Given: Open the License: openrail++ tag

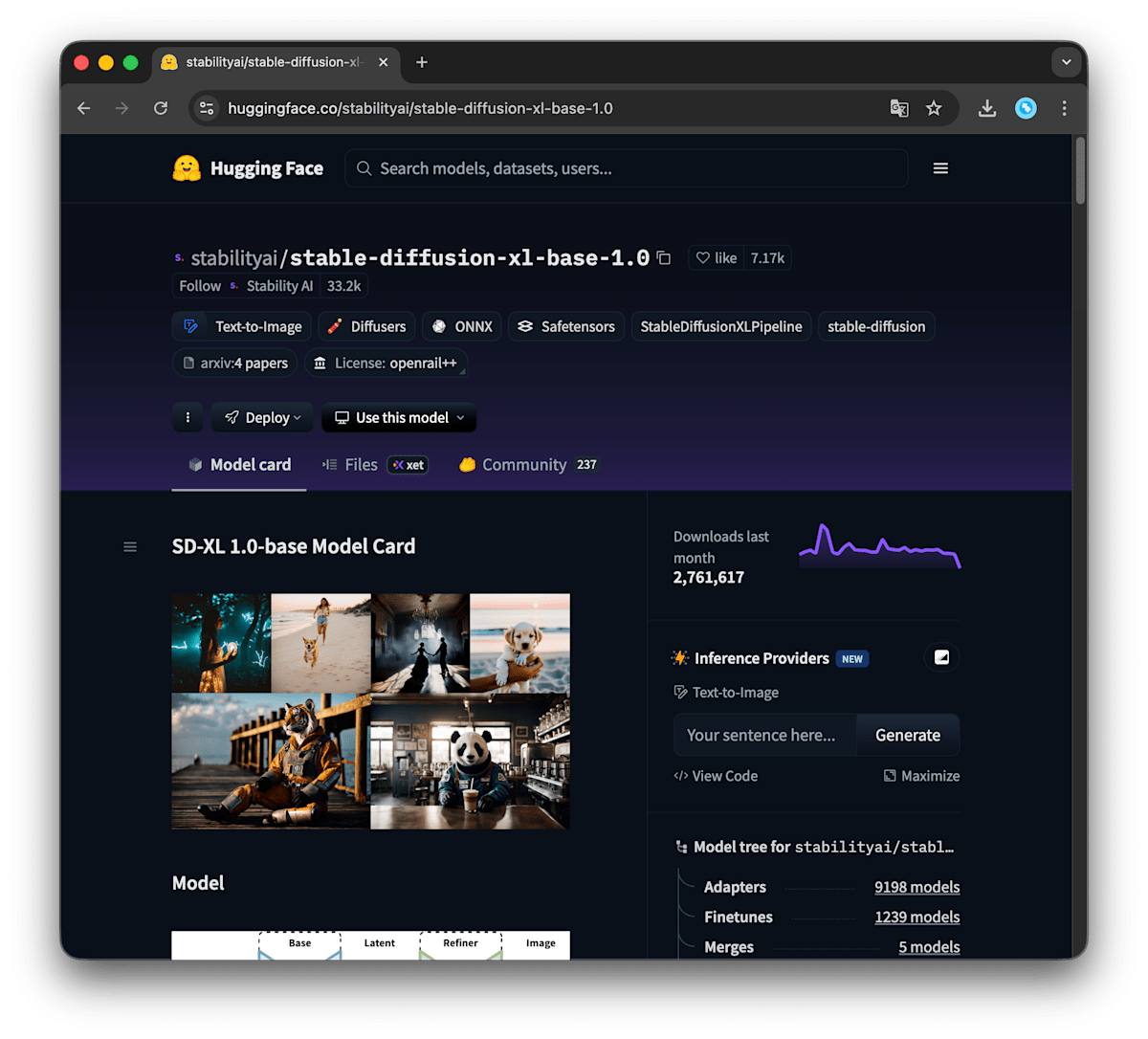Looking at the screenshot, I should 386,364.
